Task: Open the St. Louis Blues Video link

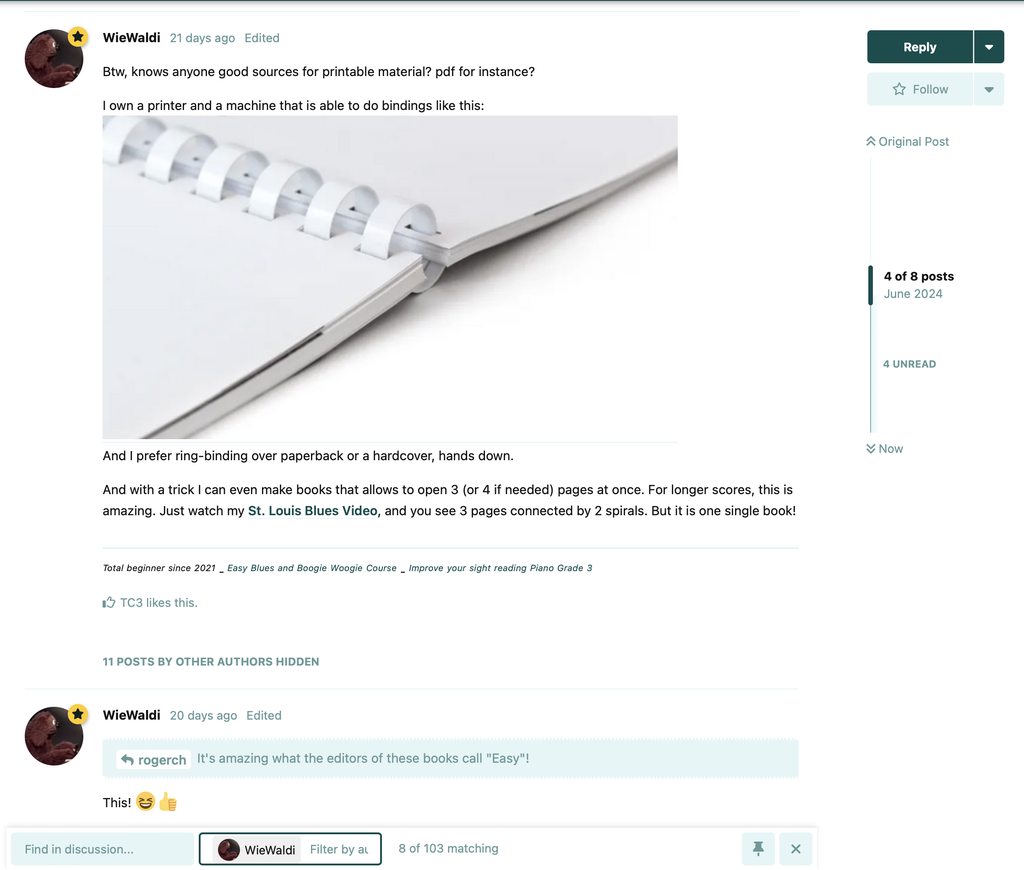Action: [x=313, y=511]
